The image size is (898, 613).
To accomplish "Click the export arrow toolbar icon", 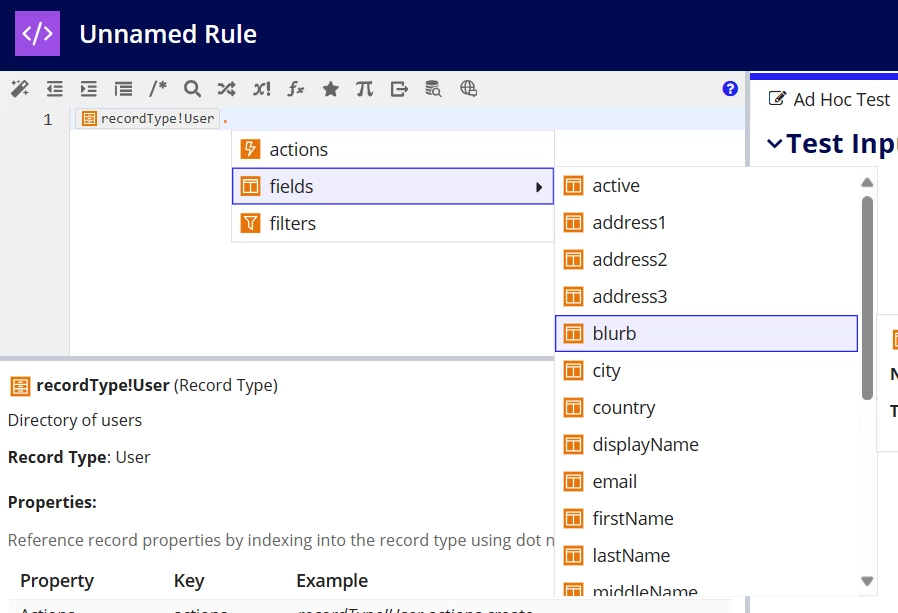I will (x=399, y=89).
